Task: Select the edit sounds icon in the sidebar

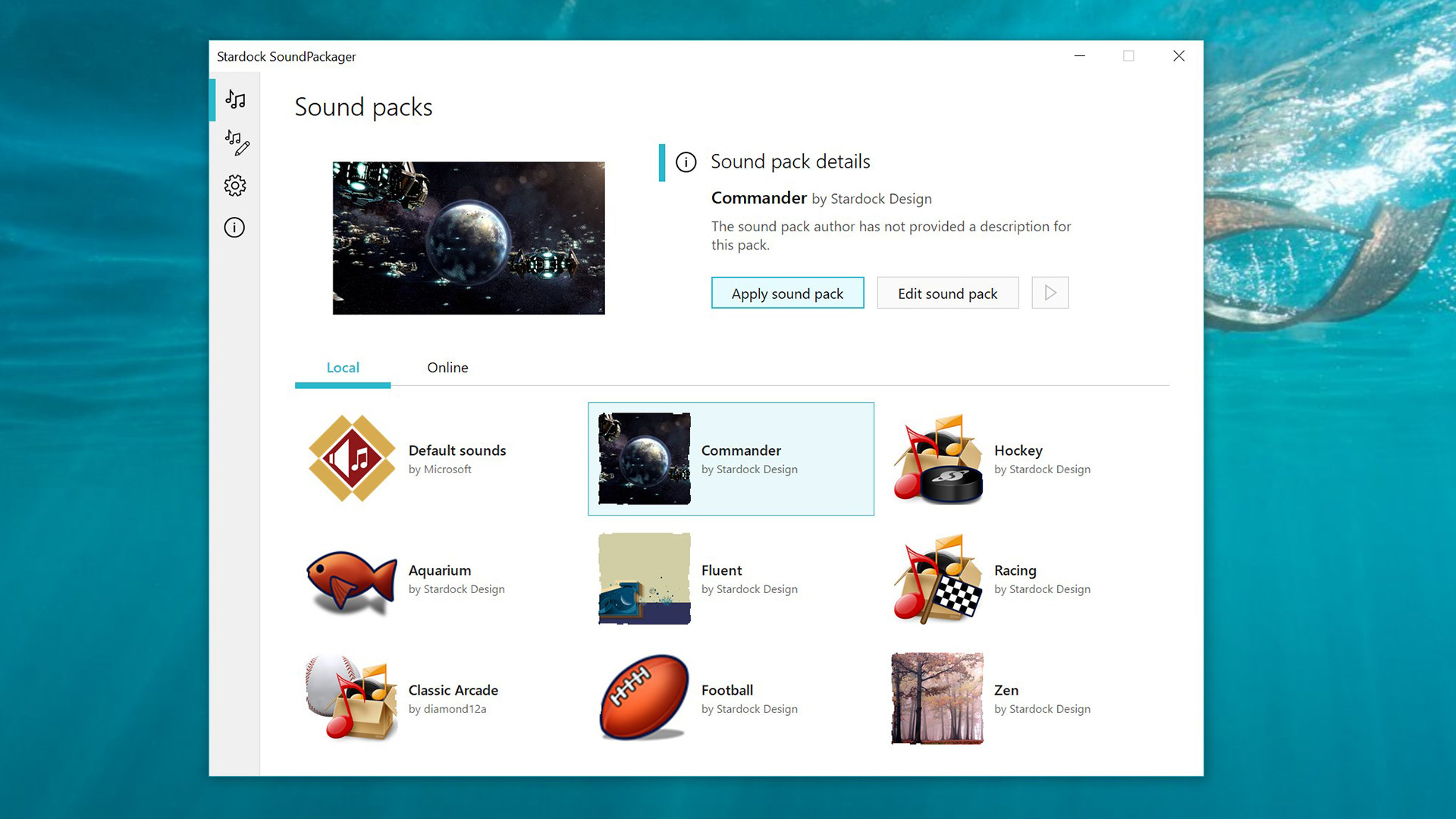Action: point(235,143)
